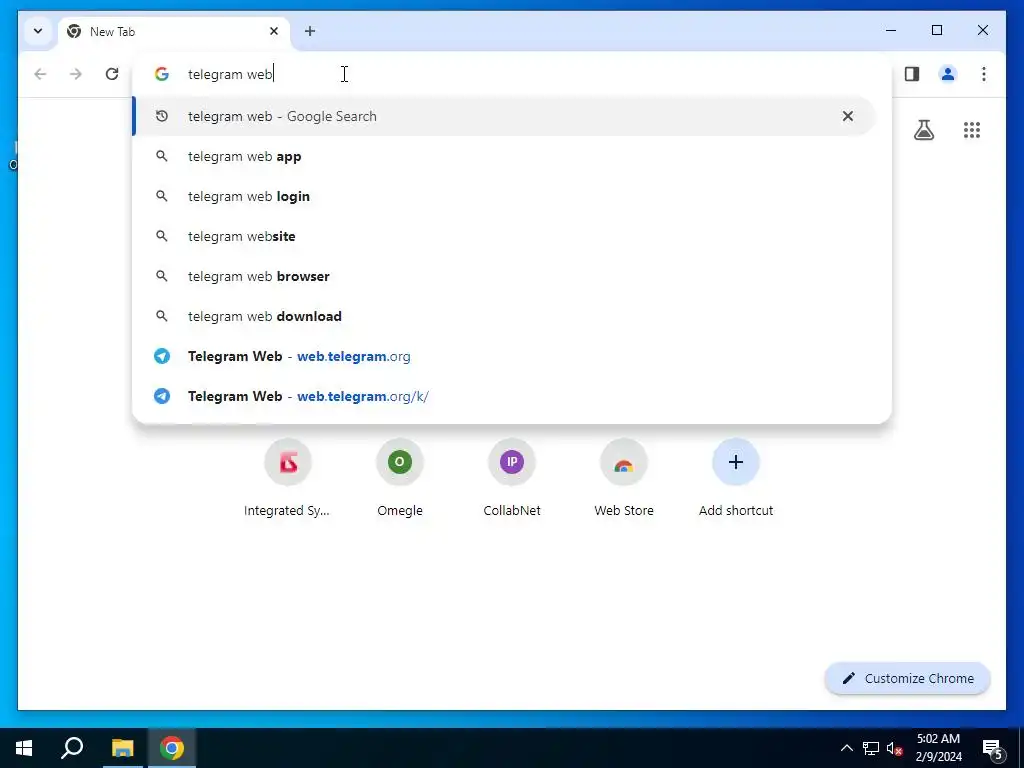
Task: Close the New Tab tab
Action: pos(274,31)
